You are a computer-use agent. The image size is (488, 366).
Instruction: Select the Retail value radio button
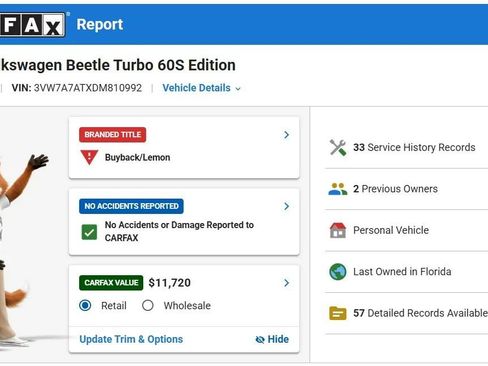pyautogui.click(x=85, y=305)
